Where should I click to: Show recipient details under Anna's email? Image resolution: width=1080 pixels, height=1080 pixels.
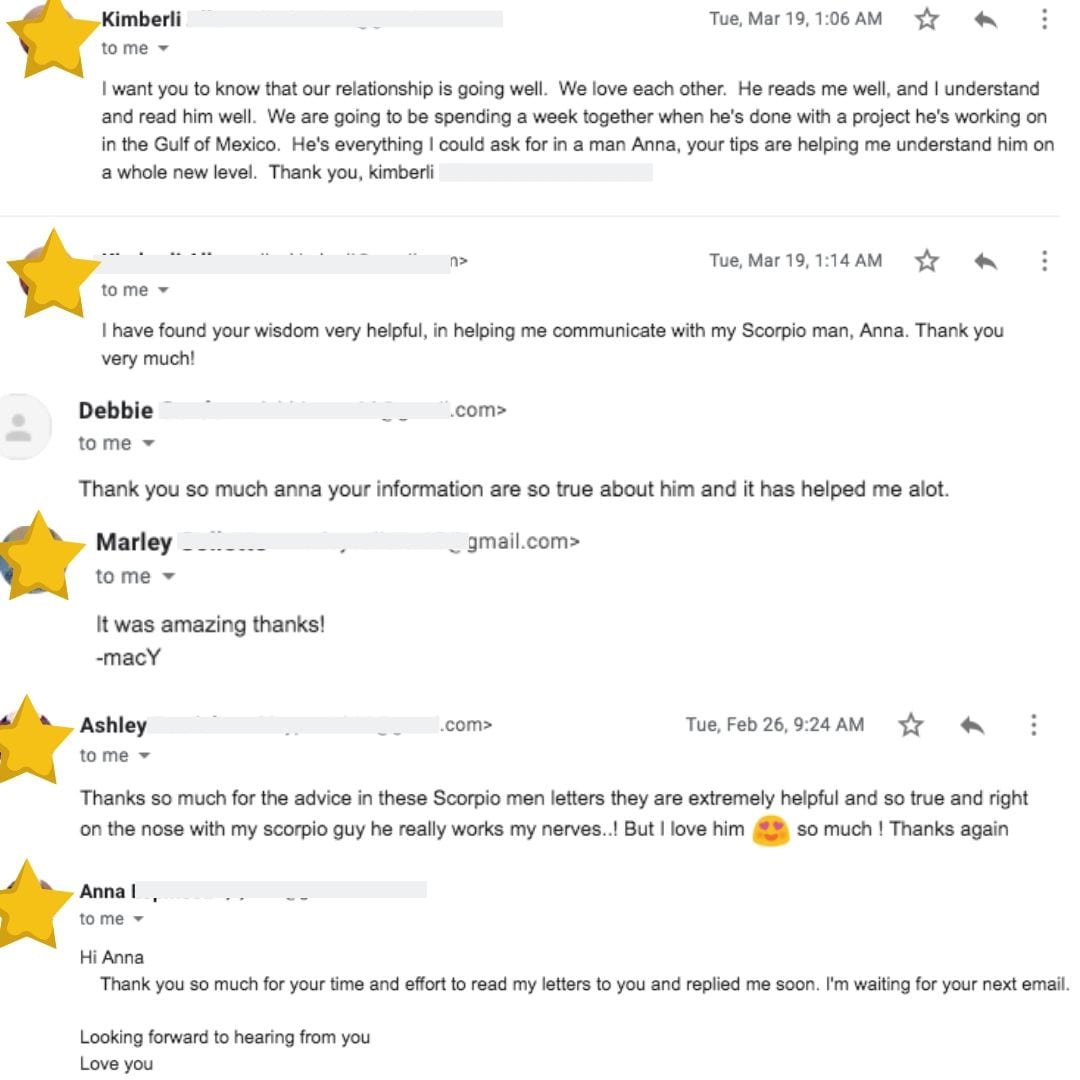pos(139,920)
